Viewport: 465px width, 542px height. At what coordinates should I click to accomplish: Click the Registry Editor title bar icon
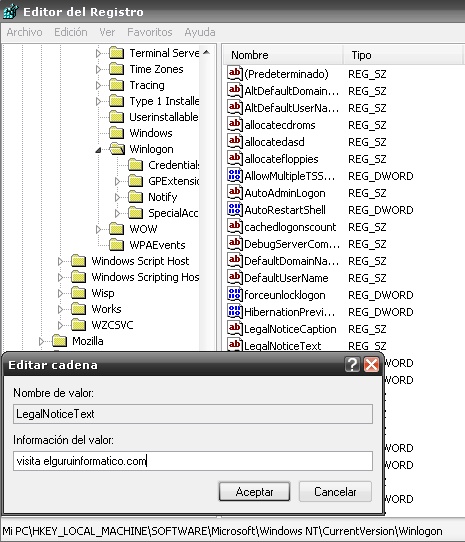click(x=10, y=11)
